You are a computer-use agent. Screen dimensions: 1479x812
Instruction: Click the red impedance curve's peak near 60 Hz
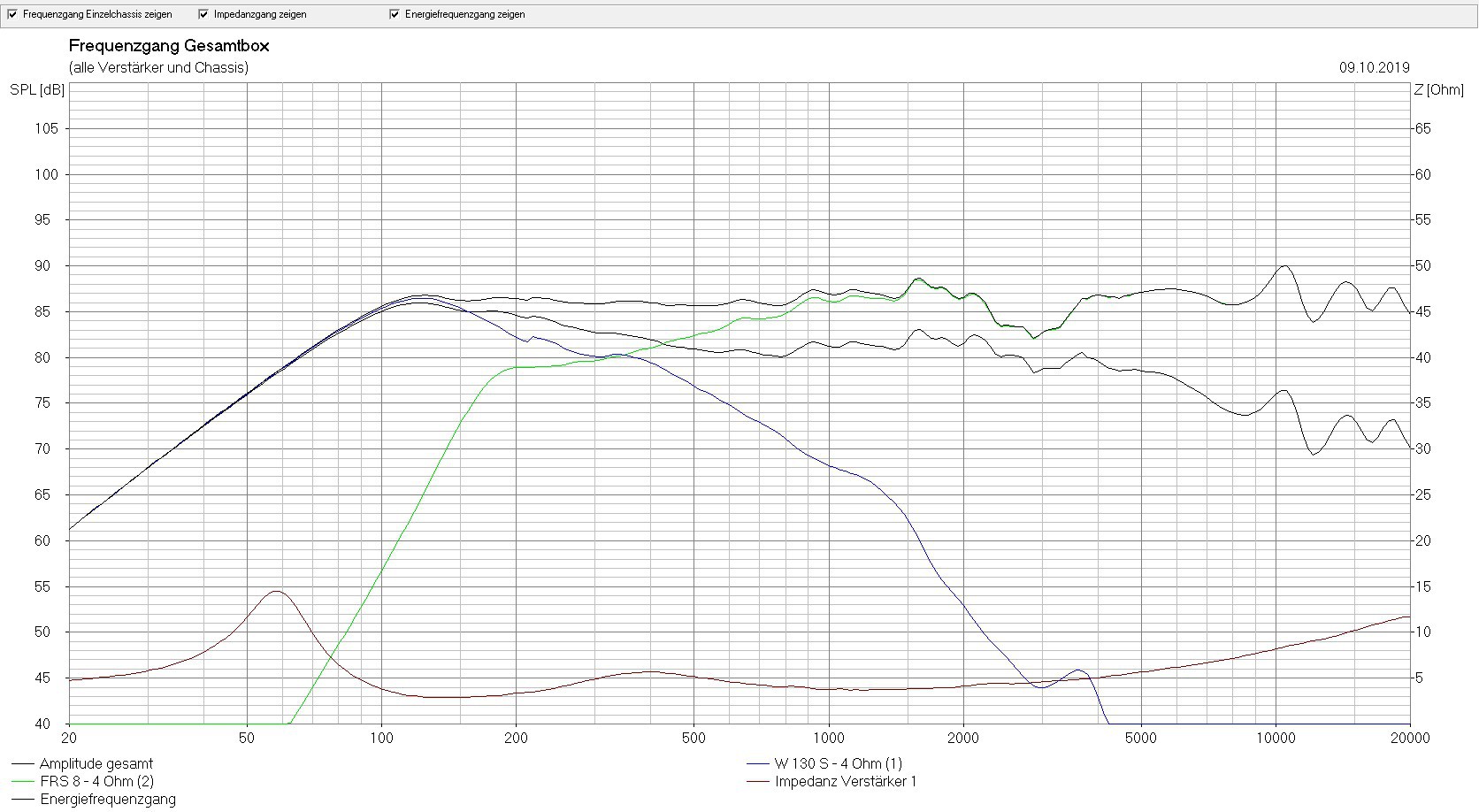point(277,591)
